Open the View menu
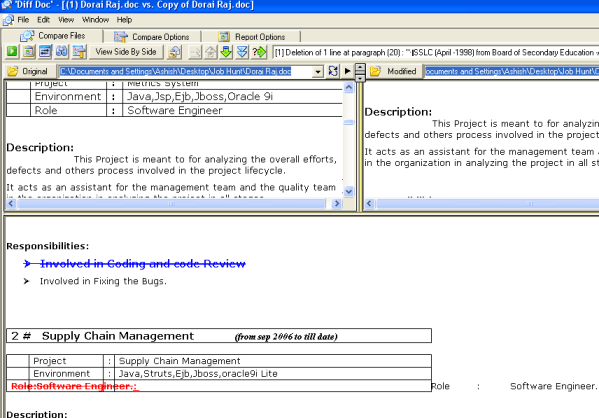Viewport: 599px width, 418px height. point(66,20)
